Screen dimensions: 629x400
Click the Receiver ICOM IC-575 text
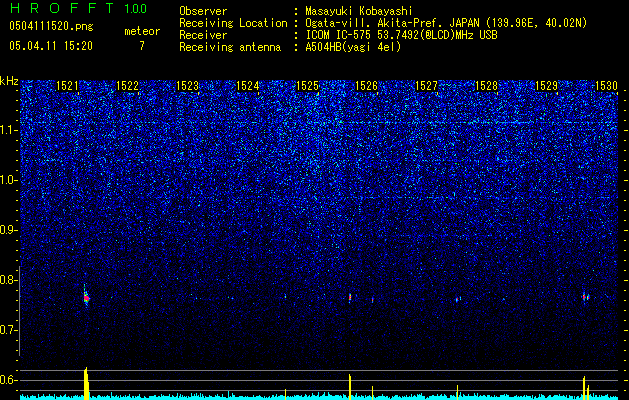tap(401, 35)
